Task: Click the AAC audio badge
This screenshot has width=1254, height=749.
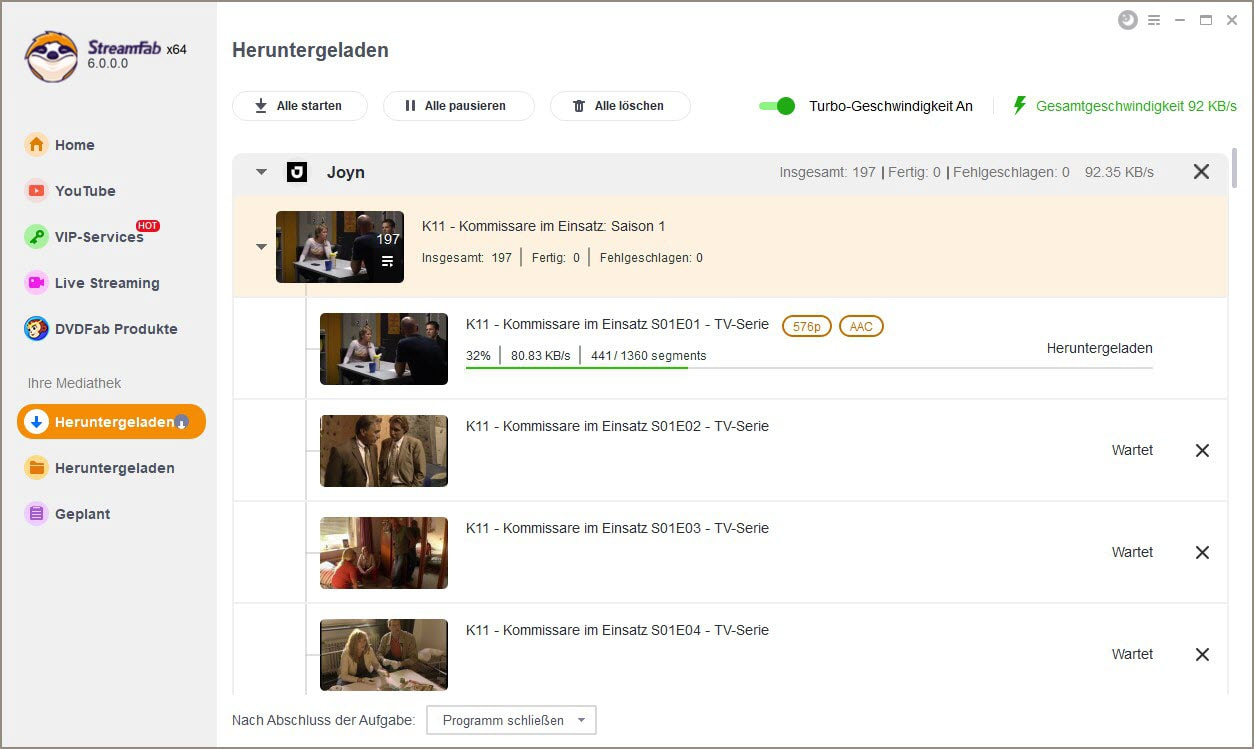Action: pos(861,326)
